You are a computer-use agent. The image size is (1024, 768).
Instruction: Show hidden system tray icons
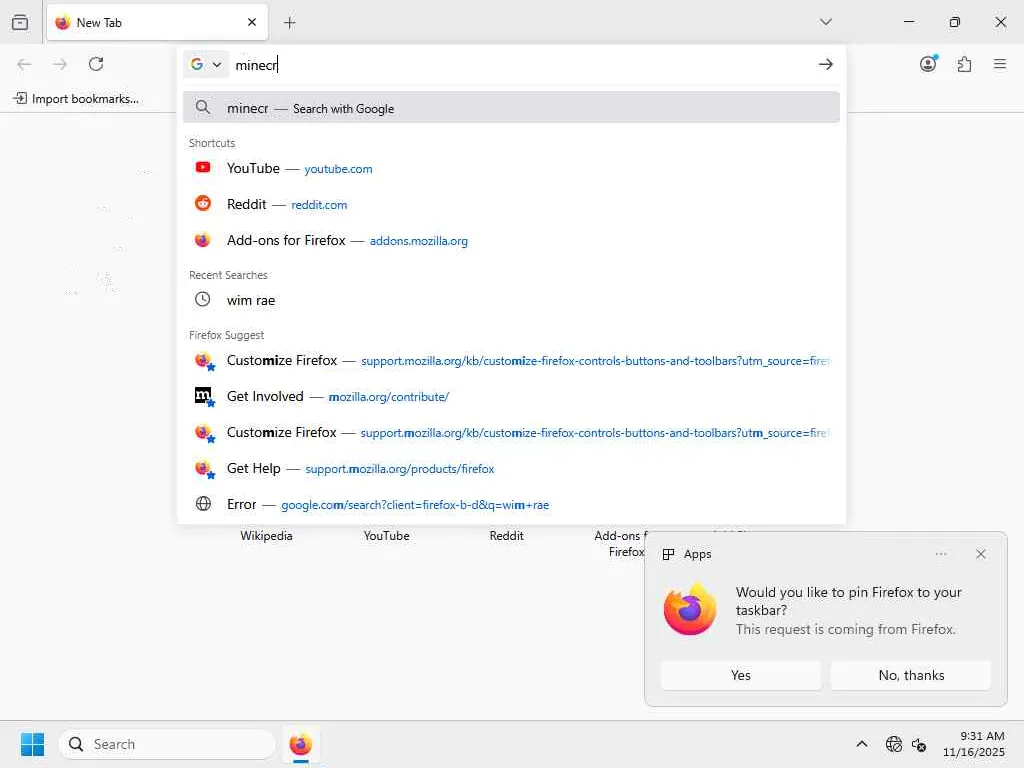(861, 744)
